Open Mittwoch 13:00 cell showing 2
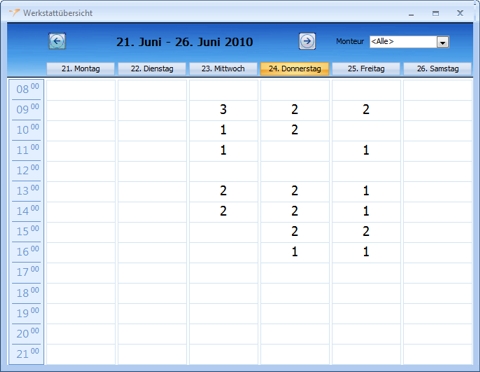This screenshot has height=372, width=480. coord(223,191)
